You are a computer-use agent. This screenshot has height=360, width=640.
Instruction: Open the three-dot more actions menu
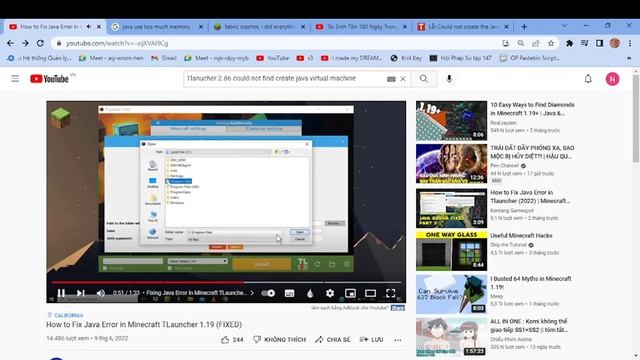[x=398, y=340]
